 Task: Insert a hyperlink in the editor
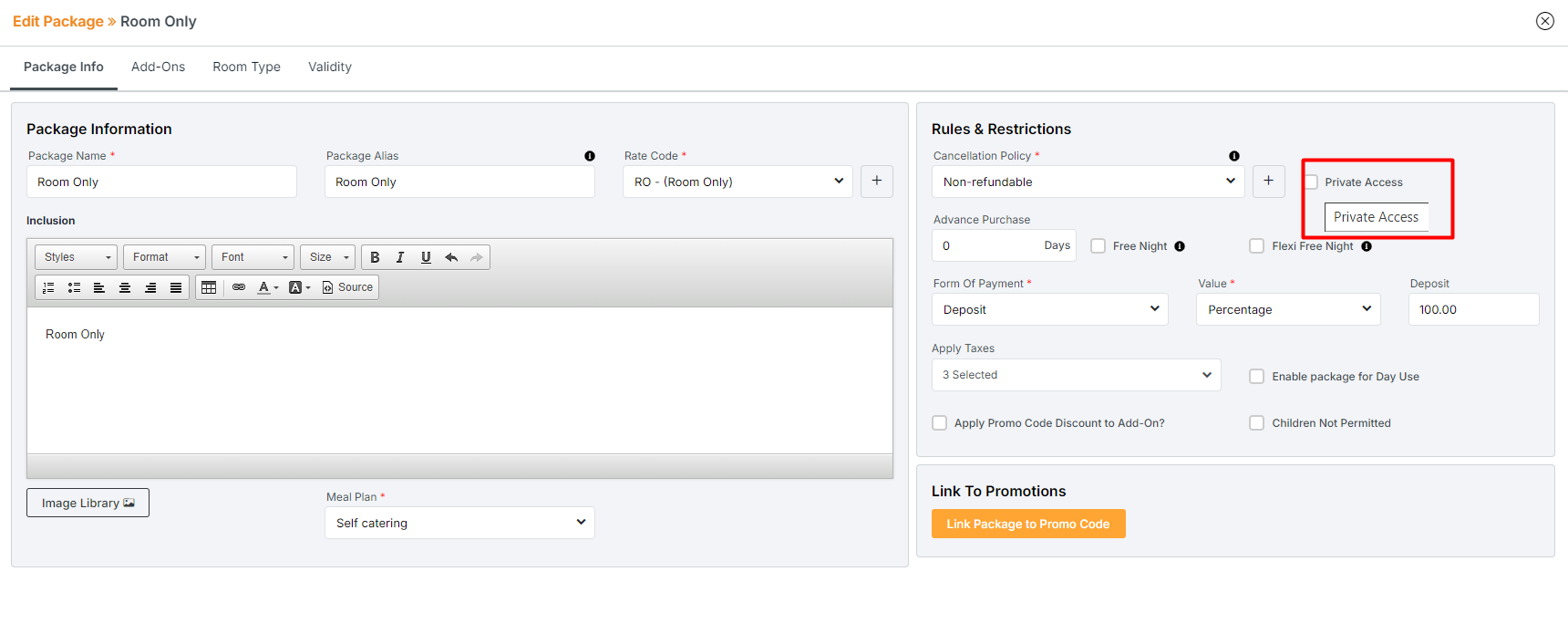(x=239, y=287)
